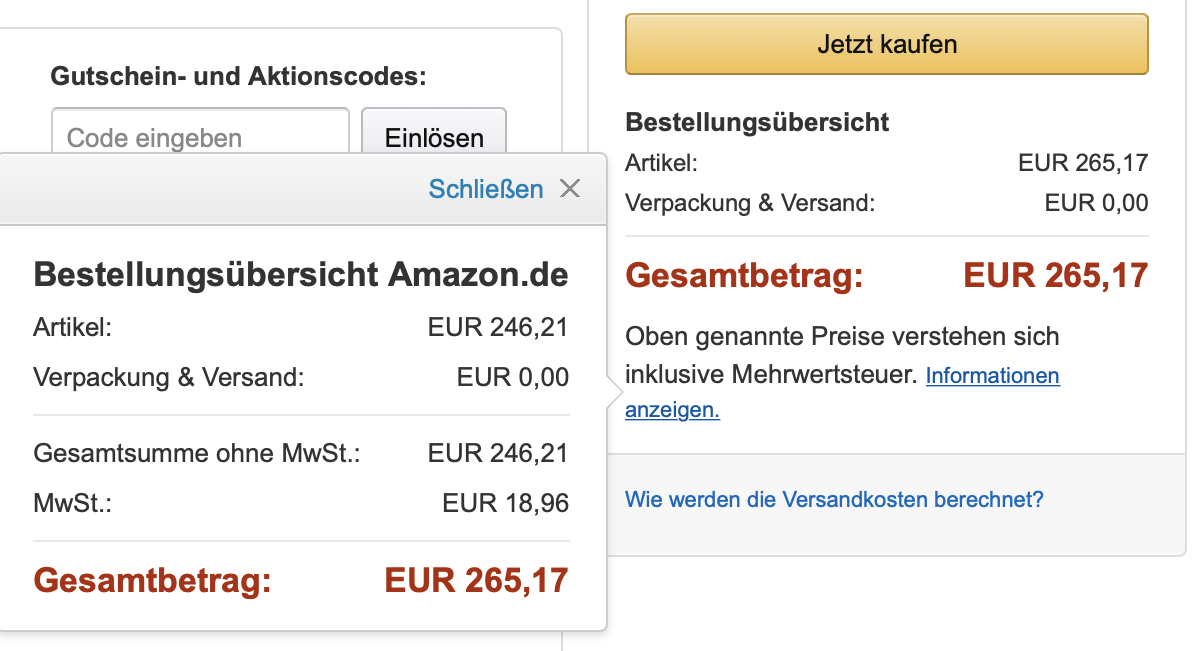1203x651 pixels.
Task: Click the "Bestellungsübersicht Amazon.de" popover heading
Action: [301, 275]
